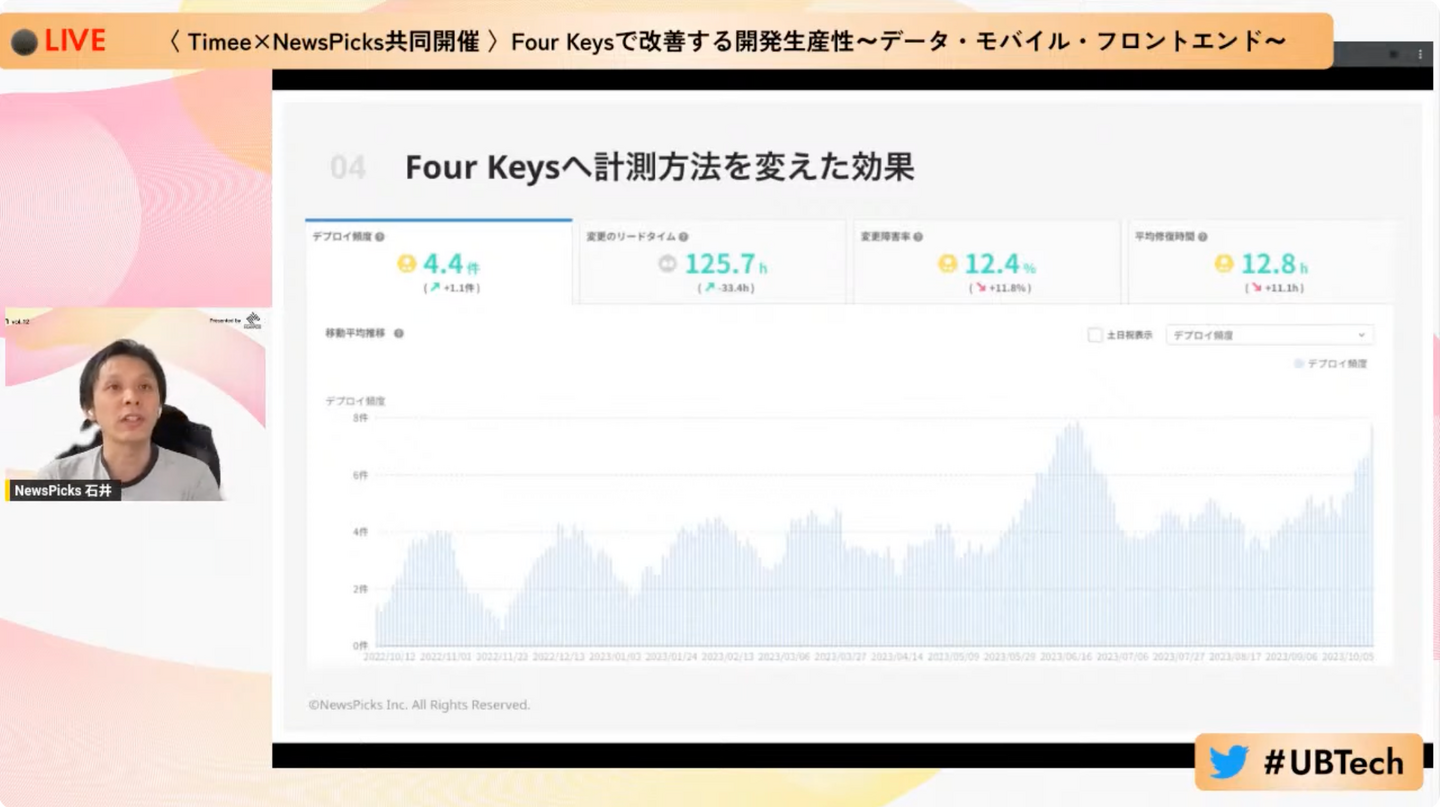1440x807 pixels.
Task: Click the 2022/10/12 date label
Action: pyautogui.click(x=388, y=657)
